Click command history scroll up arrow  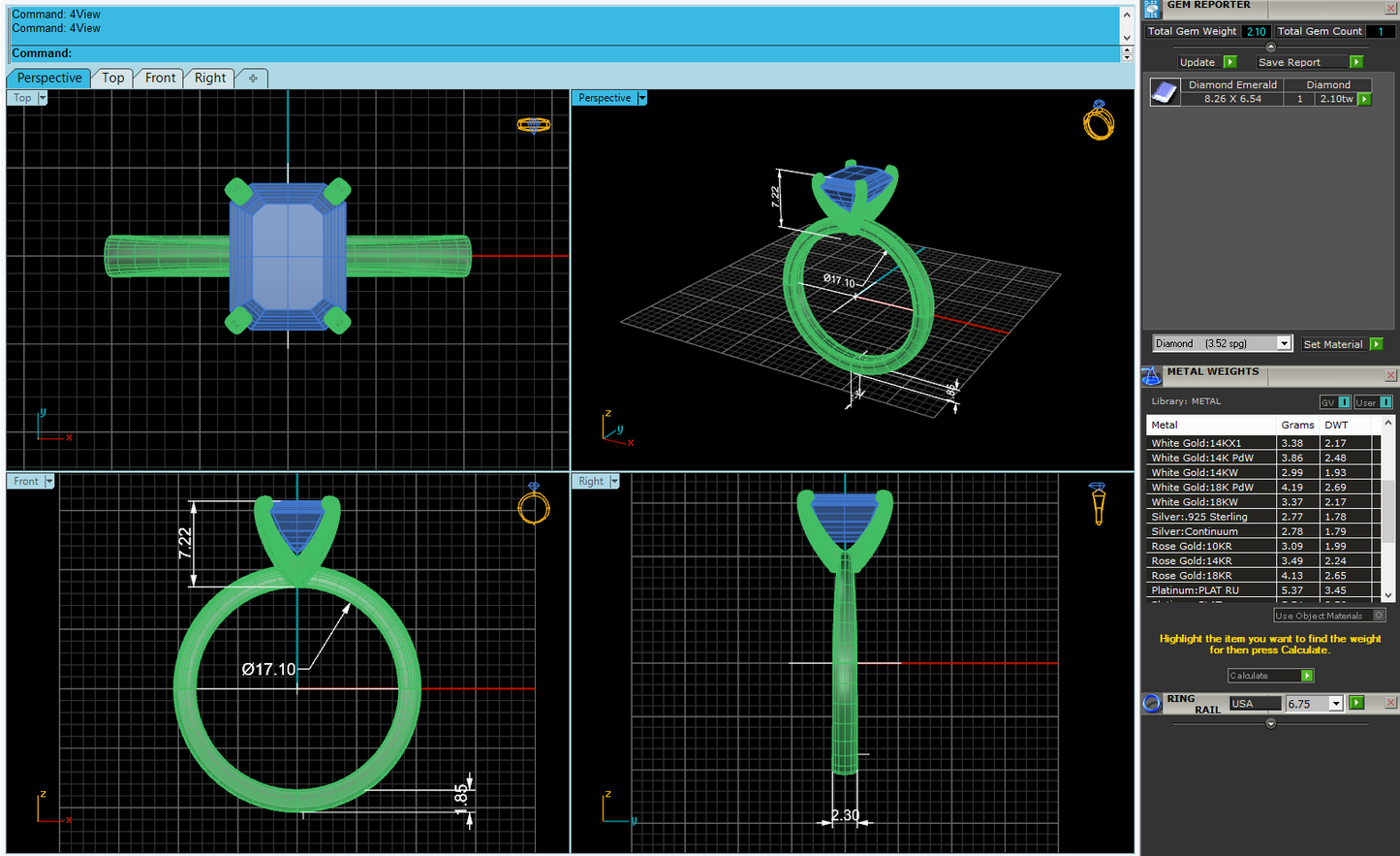coord(1127,15)
